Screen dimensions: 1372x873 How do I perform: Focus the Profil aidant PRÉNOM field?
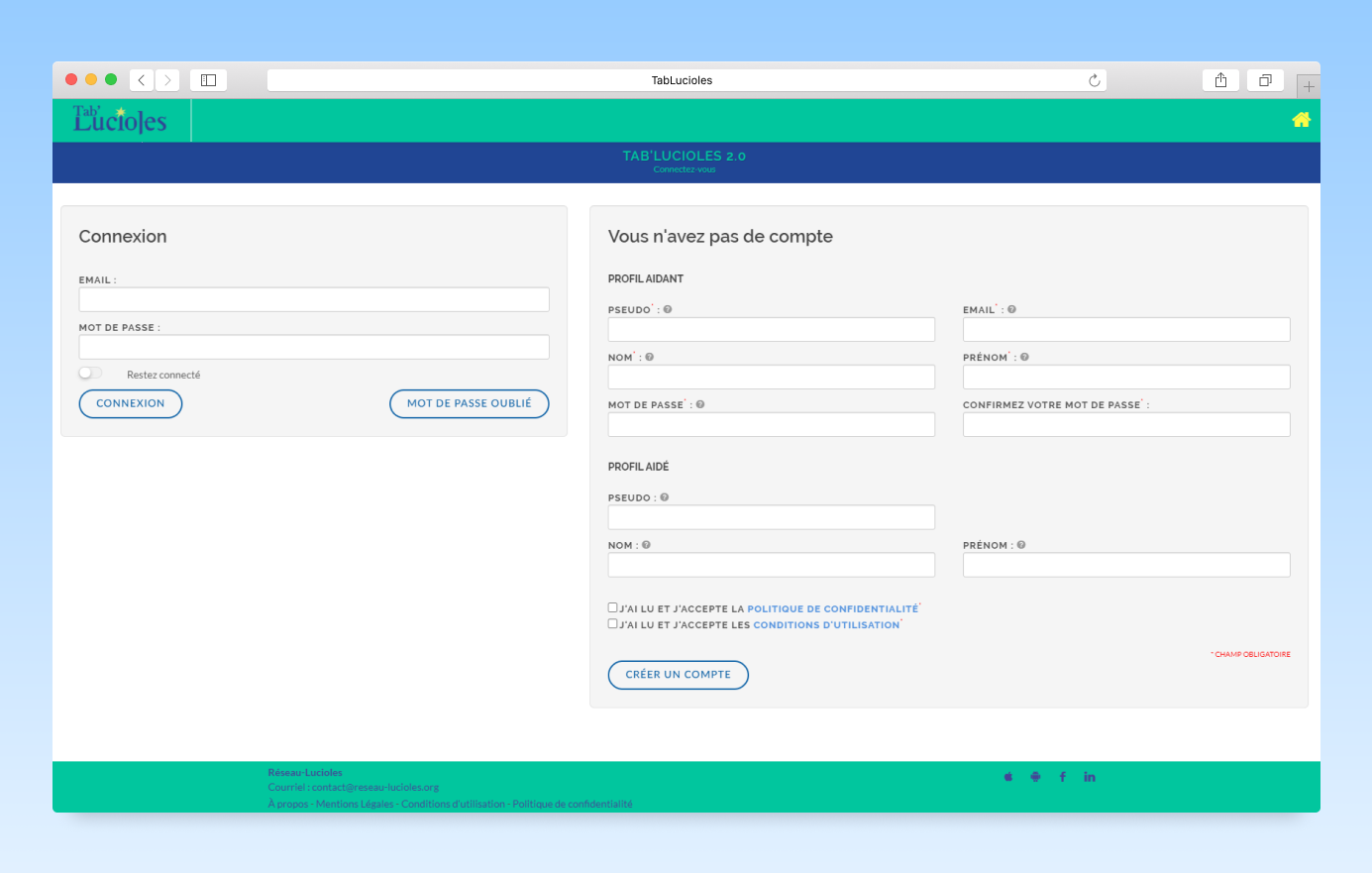1126,377
